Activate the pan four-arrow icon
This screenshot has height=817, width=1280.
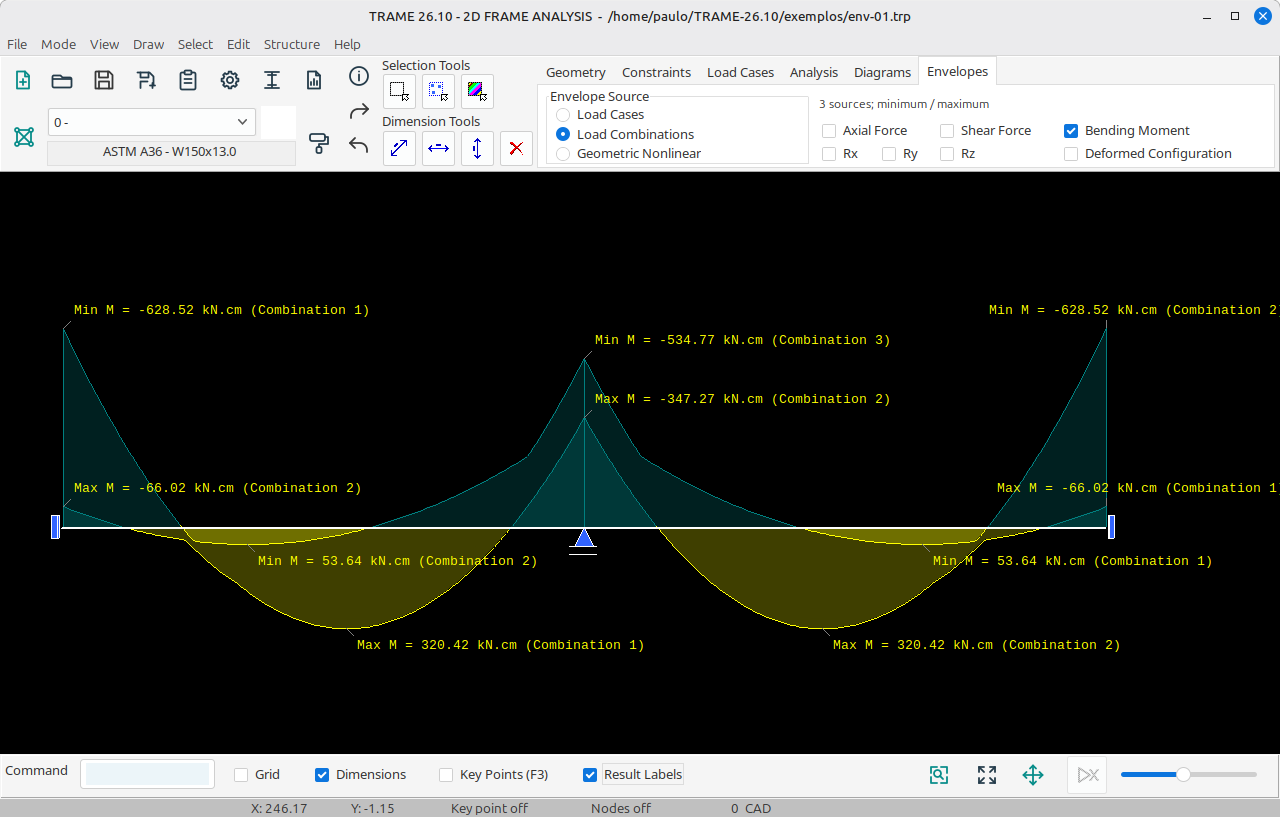[x=1033, y=775]
